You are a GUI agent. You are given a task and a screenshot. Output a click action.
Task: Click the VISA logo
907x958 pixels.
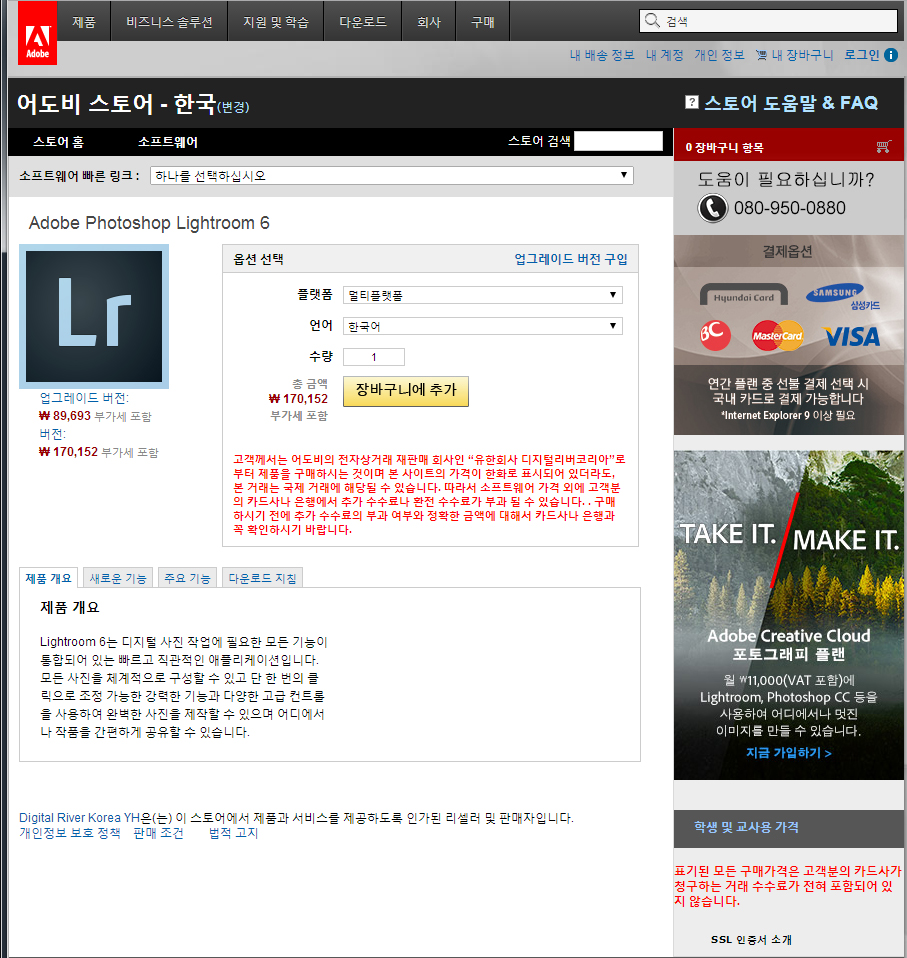(852, 336)
